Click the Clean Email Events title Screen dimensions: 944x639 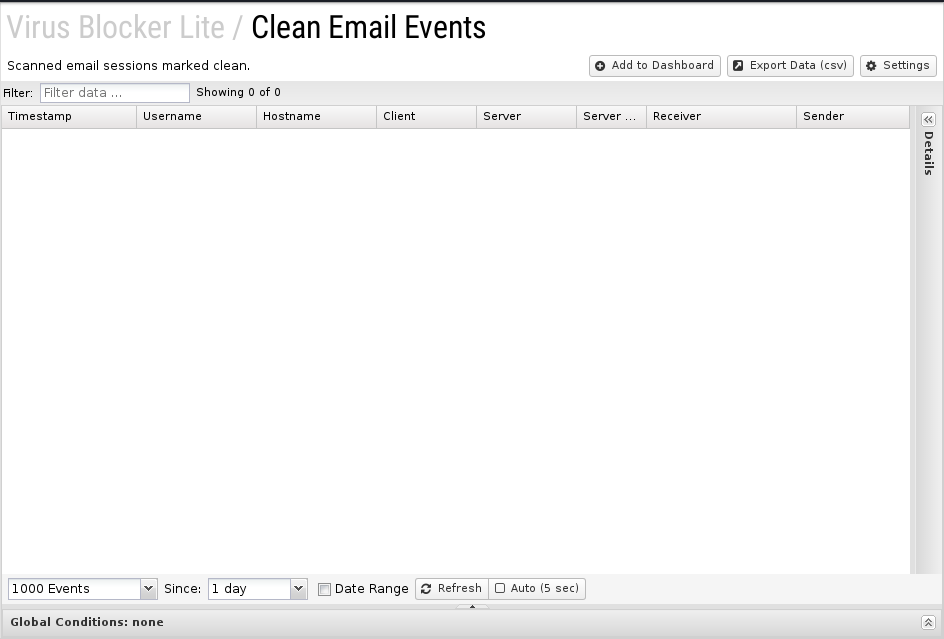click(368, 27)
